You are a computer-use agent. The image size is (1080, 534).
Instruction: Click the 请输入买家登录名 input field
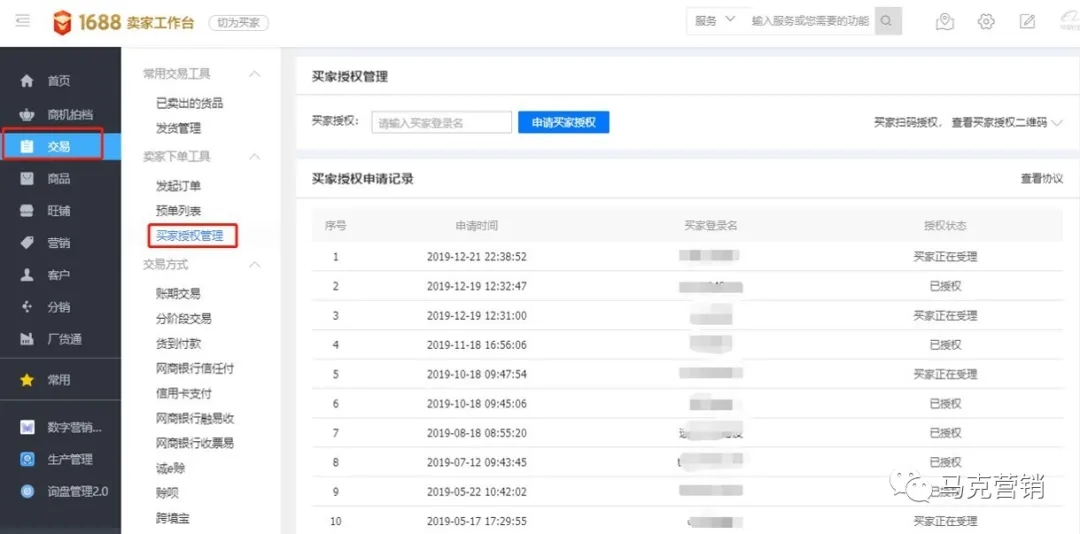[x=441, y=122]
